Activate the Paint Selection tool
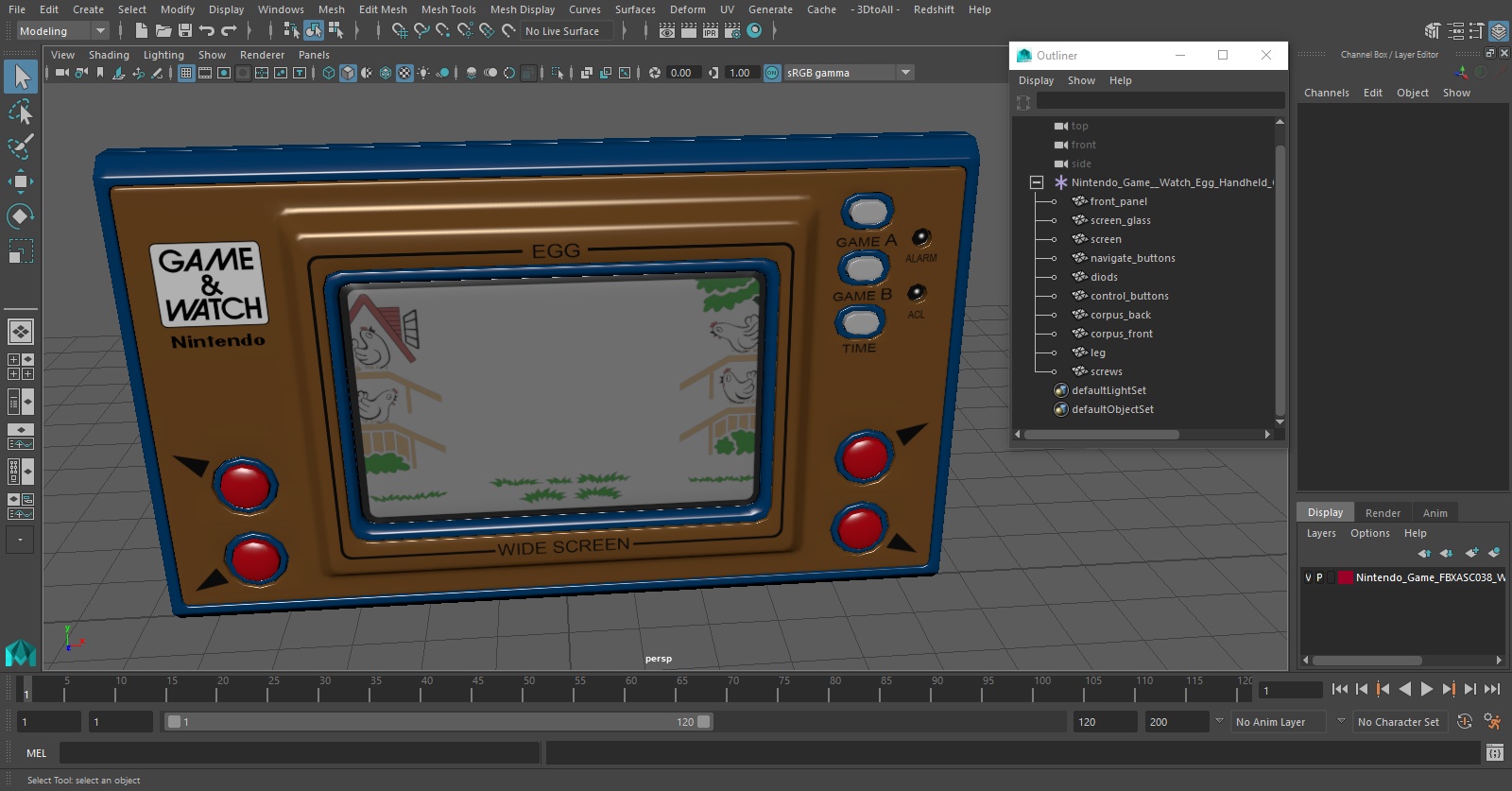The height and width of the screenshot is (791, 1512). [21, 146]
